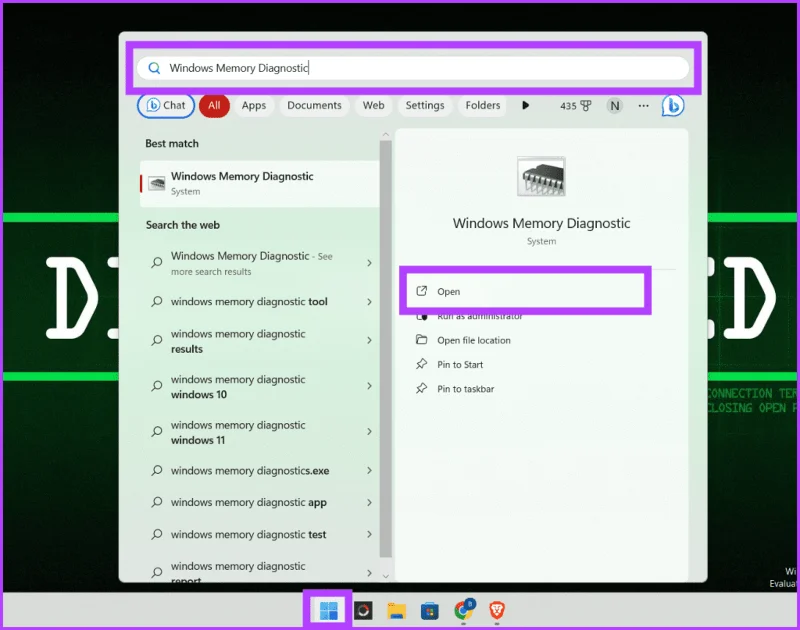
Task: Click the large memory chip preview icon
Action: click(x=541, y=177)
